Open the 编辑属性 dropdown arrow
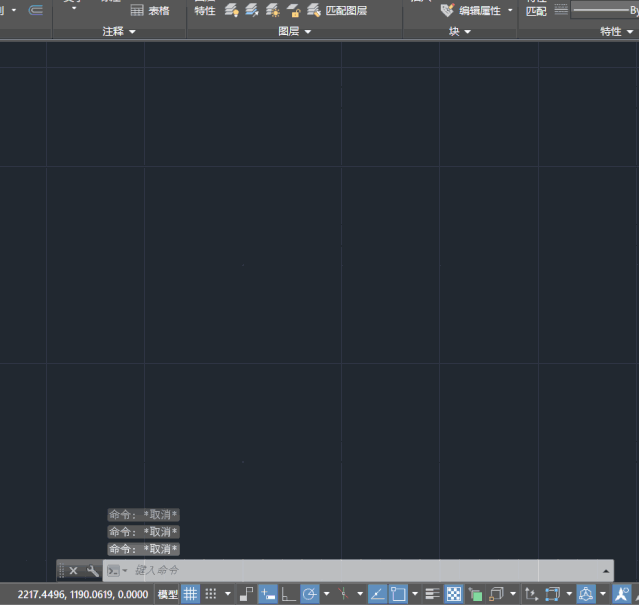 point(510,10)
